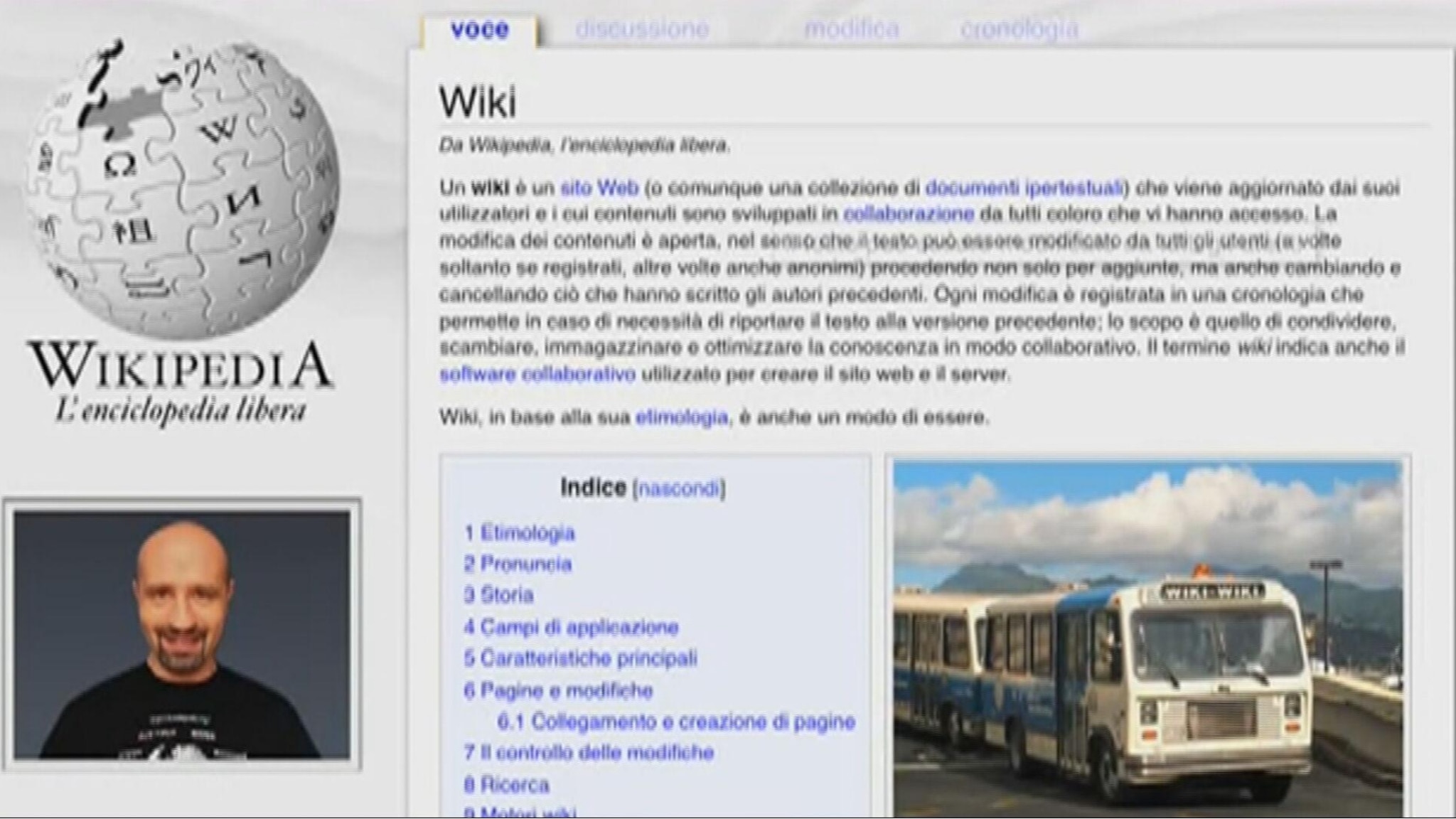Open the software collaborativo link
This screenshot has height=819, width=1456.
[537, 372]
